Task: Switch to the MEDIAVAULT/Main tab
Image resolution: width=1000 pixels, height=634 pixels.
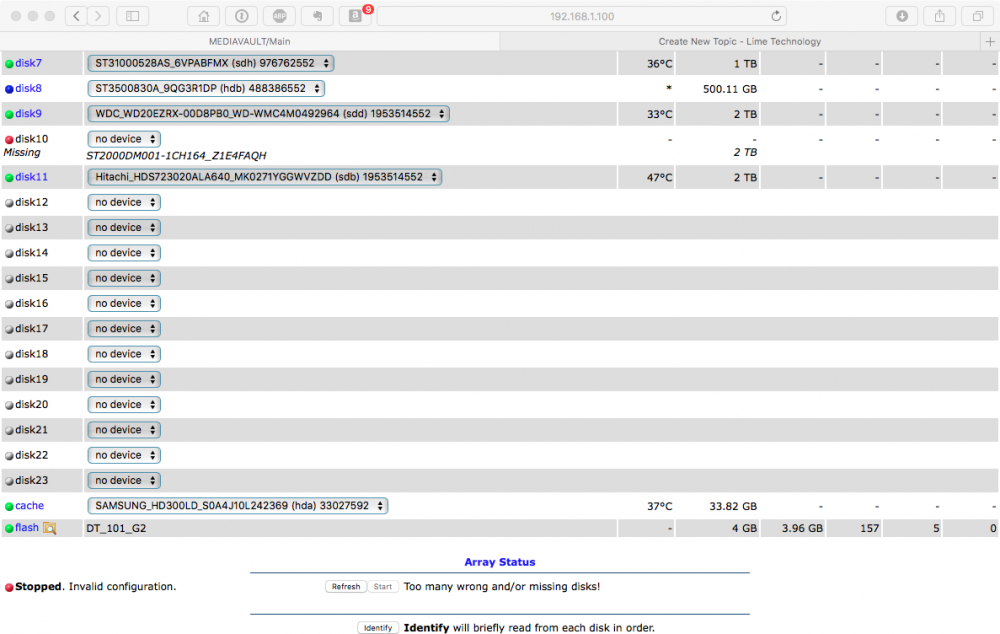Action: tap(250, 41)
